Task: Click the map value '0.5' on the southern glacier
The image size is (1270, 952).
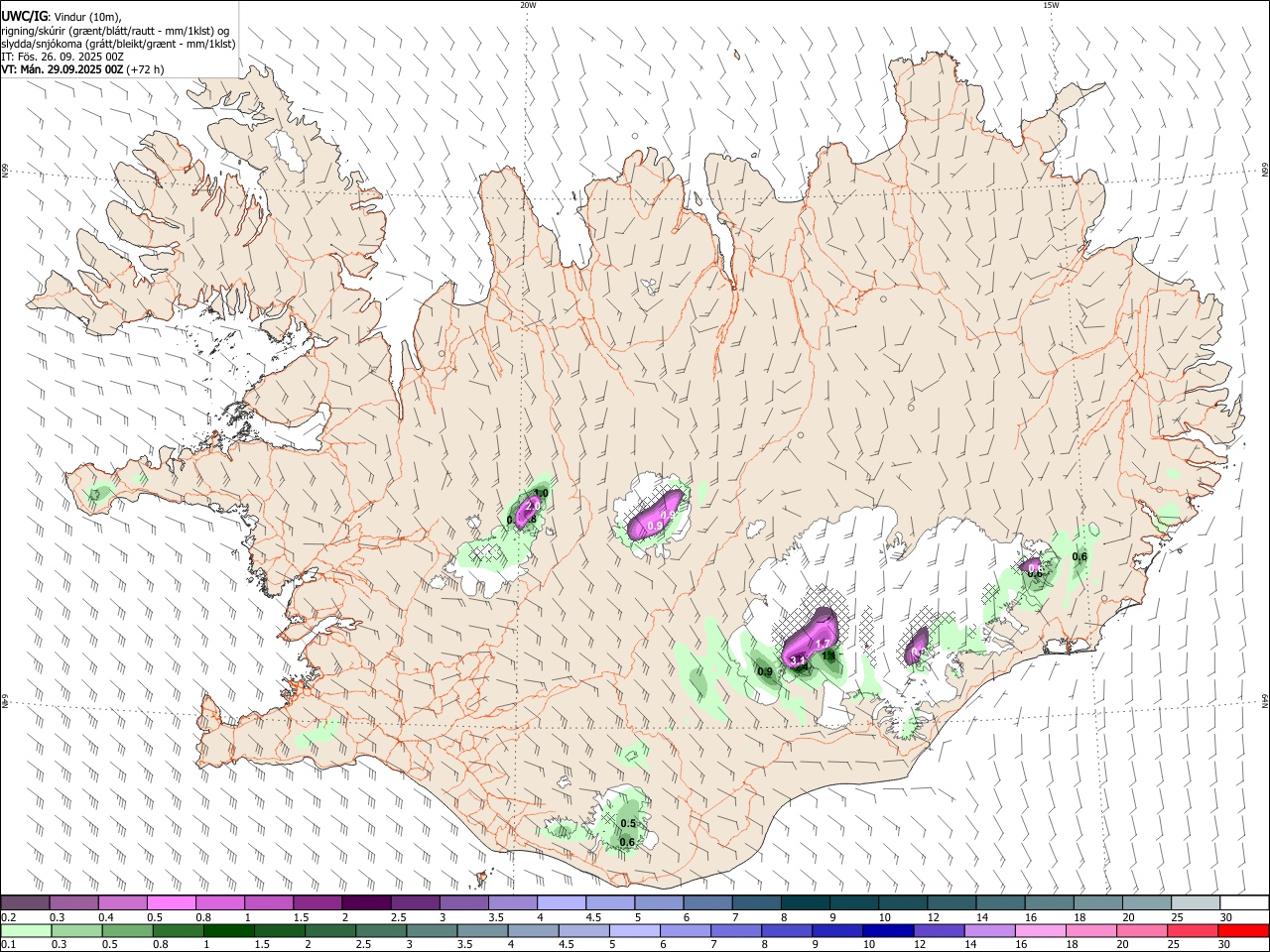Action: pyautogui.click(x=627, y=824)
